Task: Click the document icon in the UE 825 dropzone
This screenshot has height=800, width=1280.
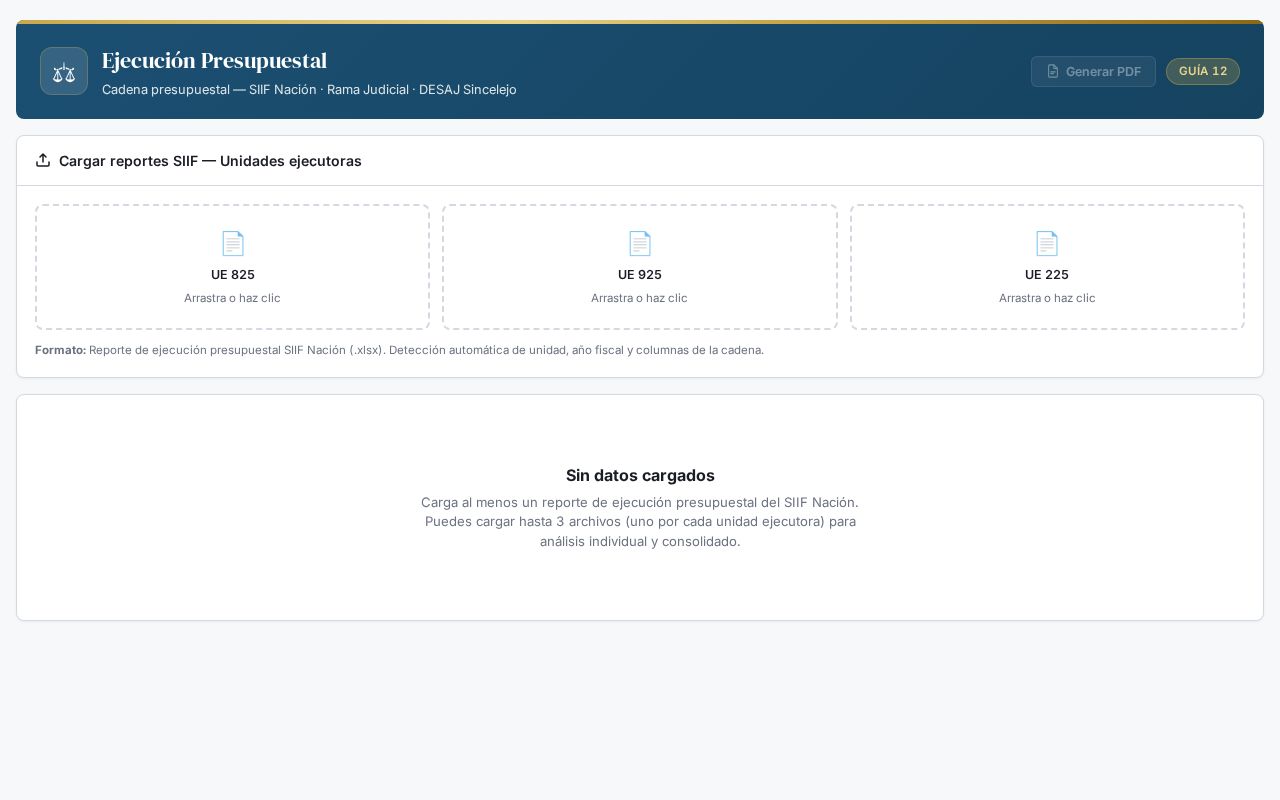Action: 233,243
